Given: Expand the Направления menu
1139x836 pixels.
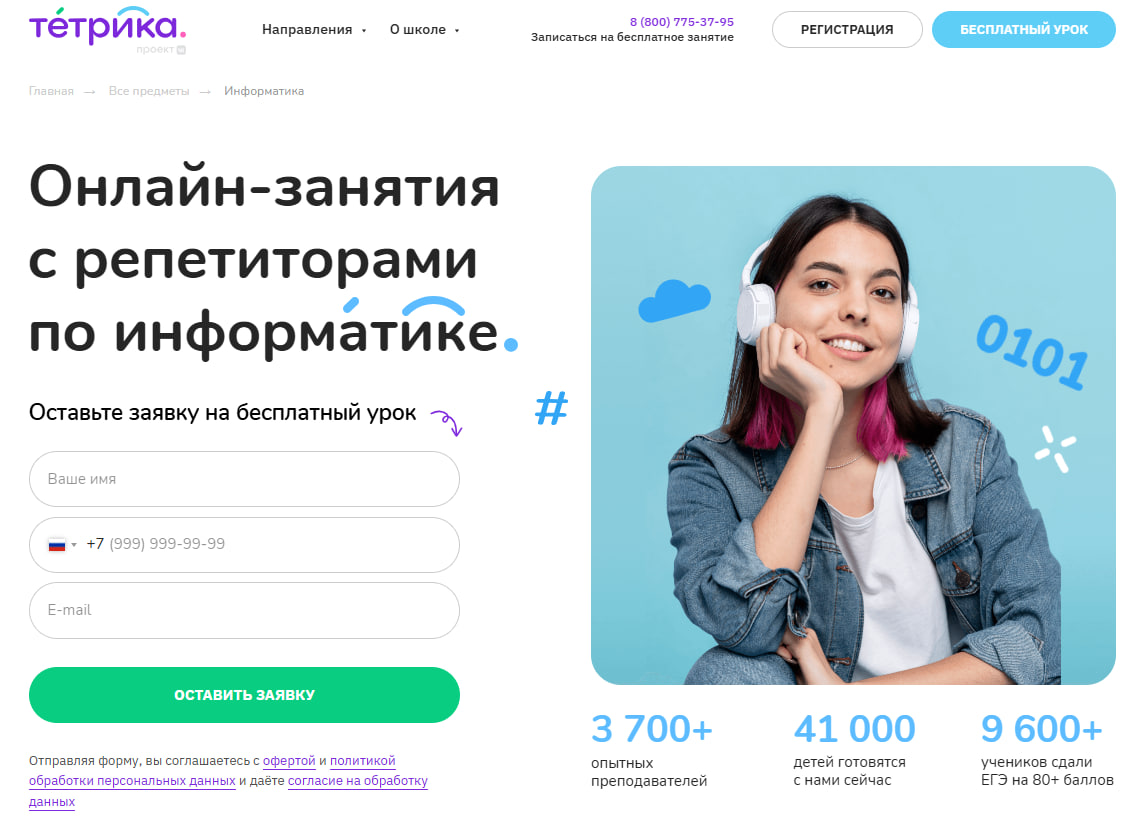Looking at the screenshot, I should [314, 30].
